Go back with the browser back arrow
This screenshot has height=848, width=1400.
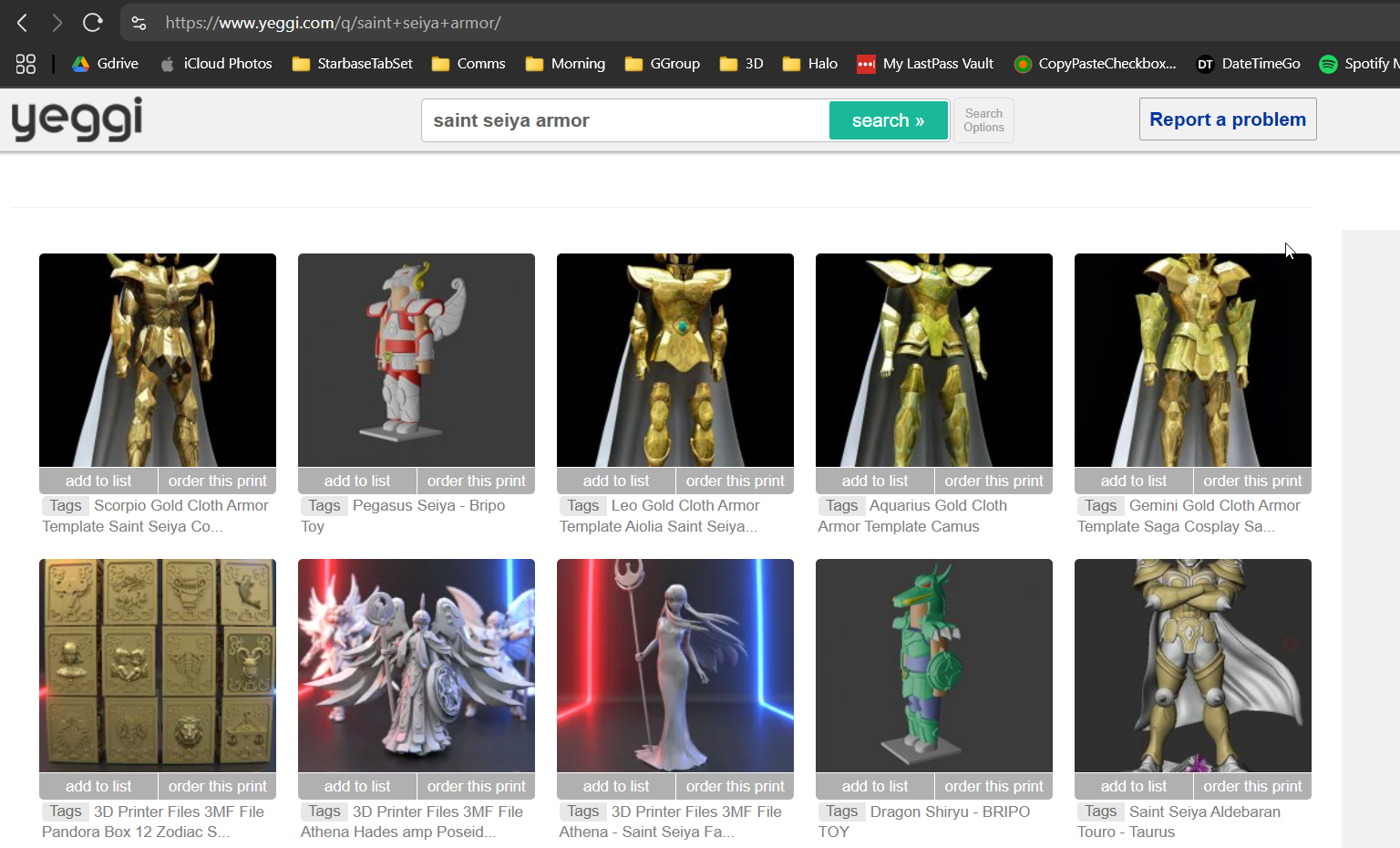[23, 23]
